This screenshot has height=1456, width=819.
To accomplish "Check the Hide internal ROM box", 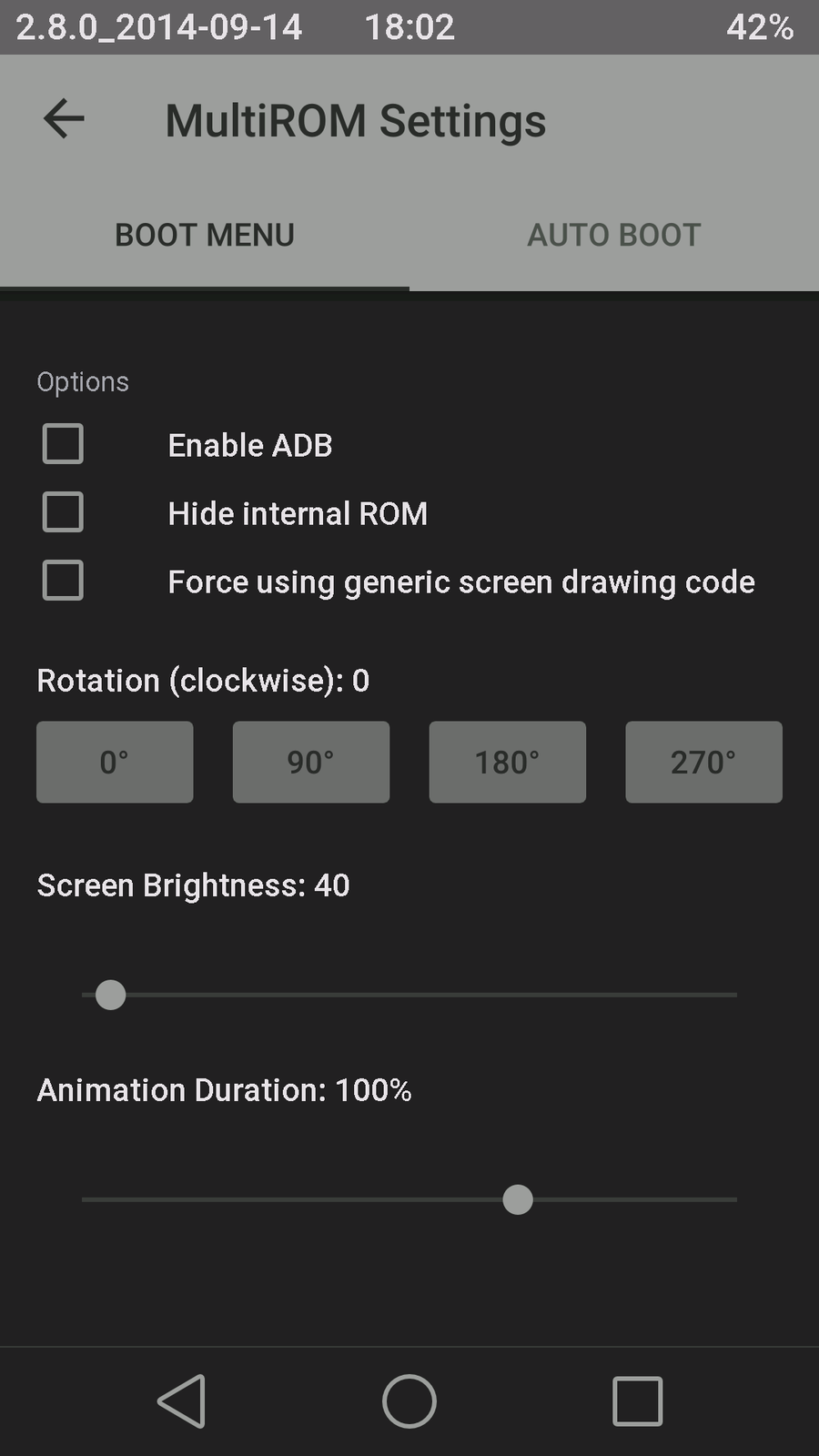I will (x=63, y=512).
